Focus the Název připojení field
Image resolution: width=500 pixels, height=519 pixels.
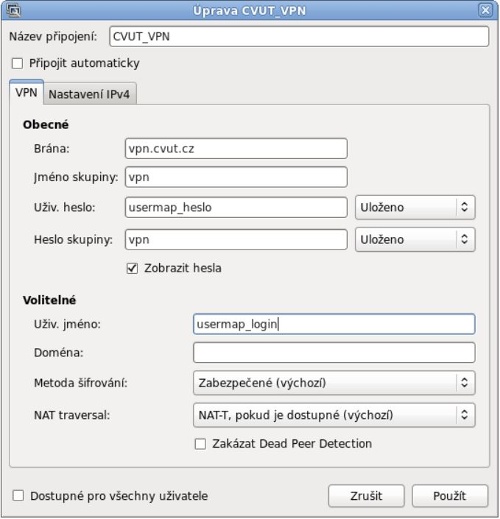[x=299, y=36]
